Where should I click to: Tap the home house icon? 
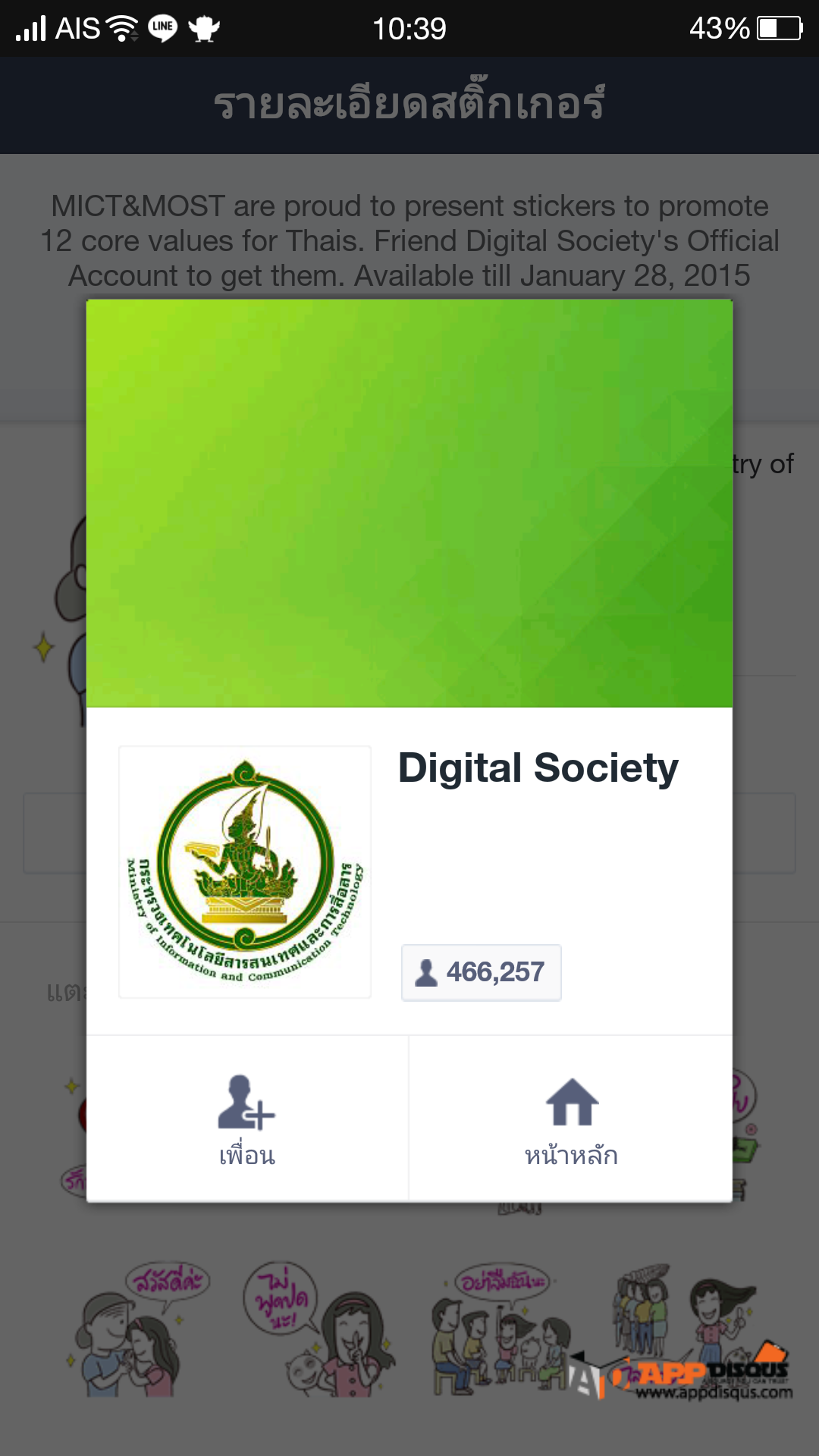click(x=572, y=1102)
